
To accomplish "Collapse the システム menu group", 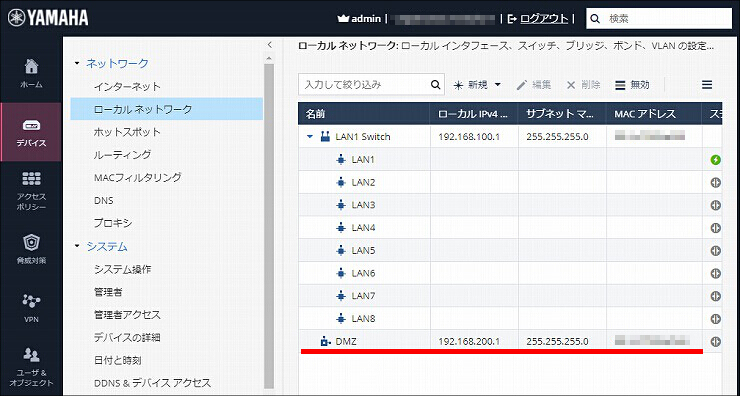I will coord(77,246).
